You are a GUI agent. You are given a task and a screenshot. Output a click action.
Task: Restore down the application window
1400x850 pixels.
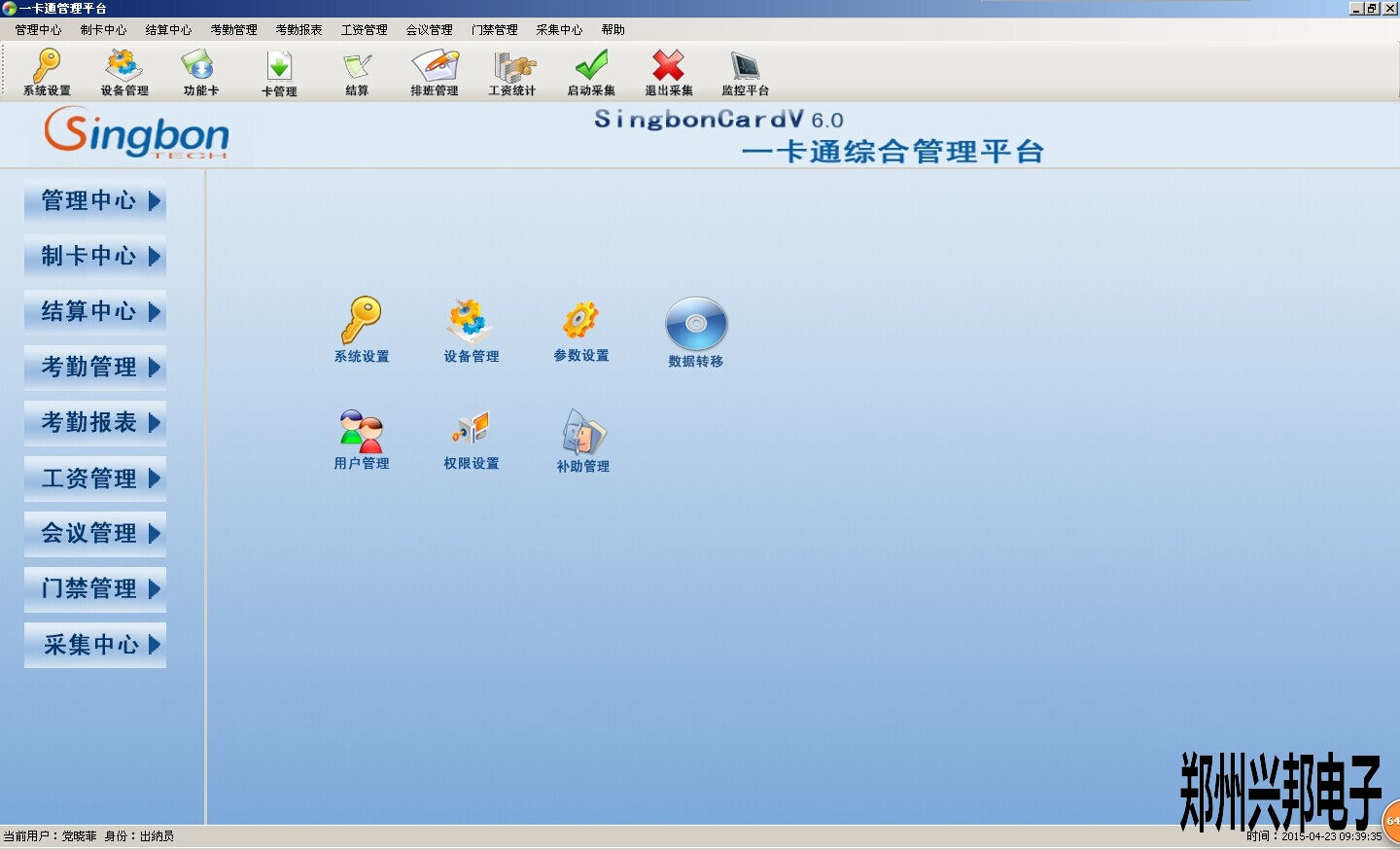(1372, 9)
